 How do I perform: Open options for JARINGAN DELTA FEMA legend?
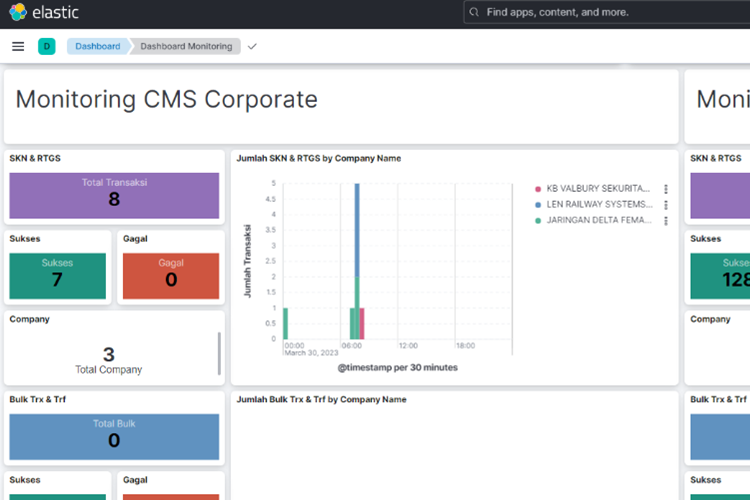pos(666,220)
